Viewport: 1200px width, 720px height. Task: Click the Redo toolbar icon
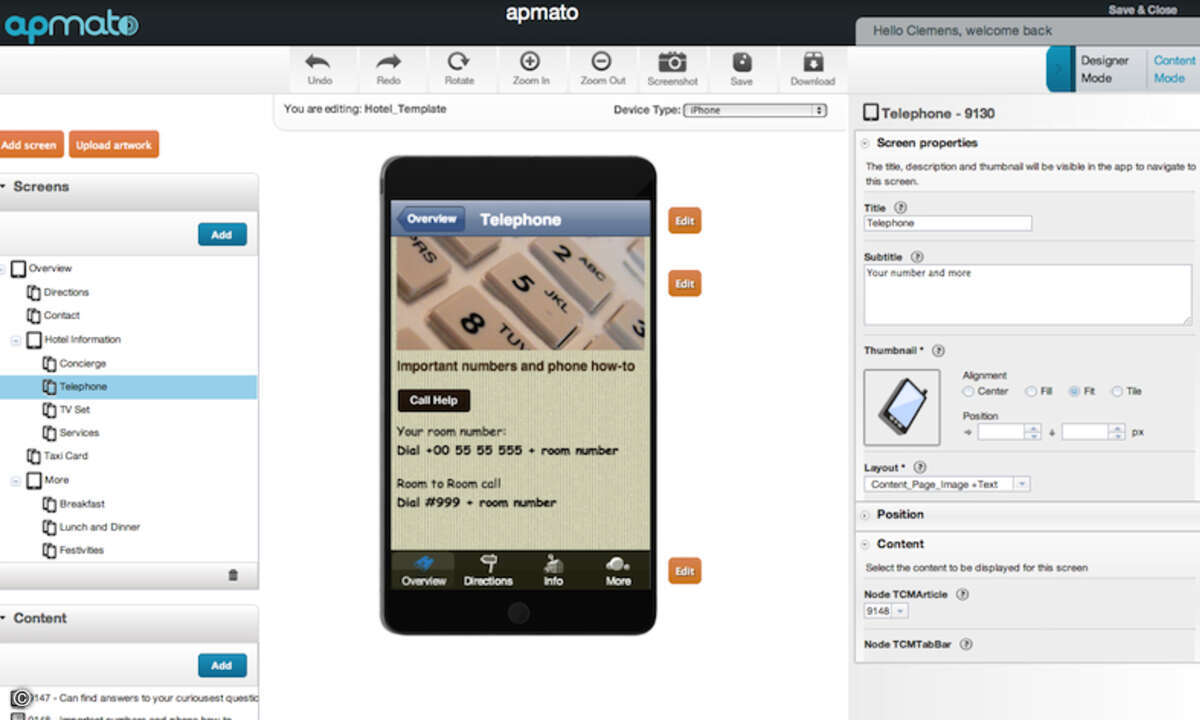point(389,69)
